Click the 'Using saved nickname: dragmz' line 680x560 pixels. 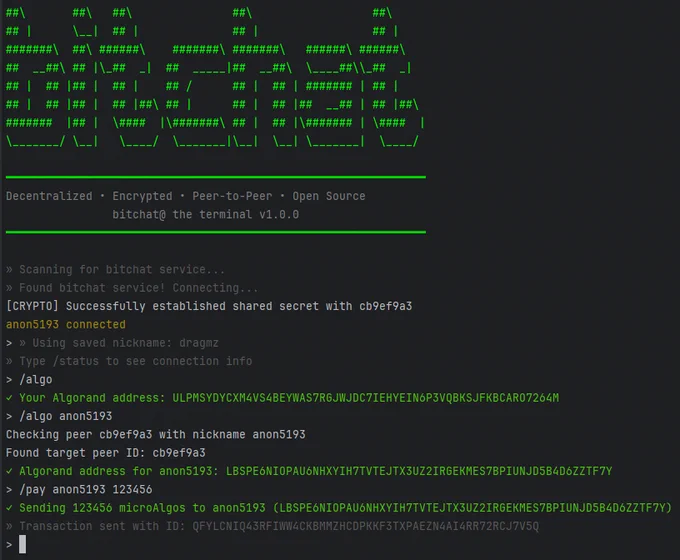coord(112,343)
